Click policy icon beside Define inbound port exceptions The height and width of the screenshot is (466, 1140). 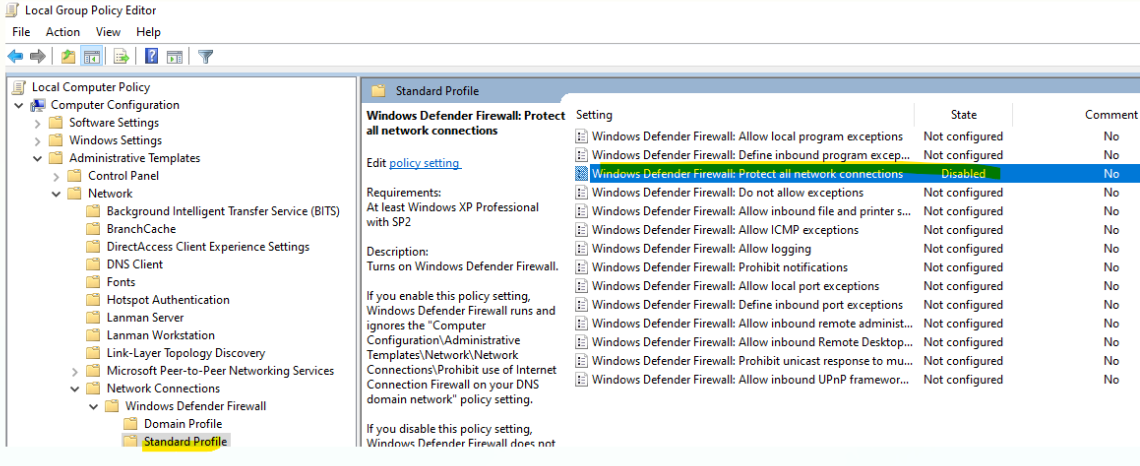(x=581, y=305)
